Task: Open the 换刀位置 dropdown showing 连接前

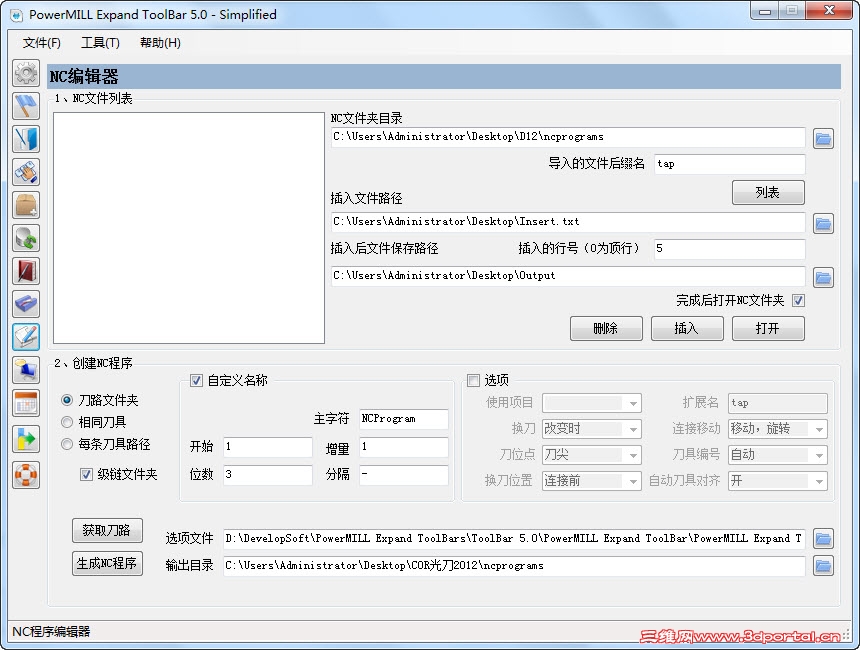Action: click(x=591, y=481)
